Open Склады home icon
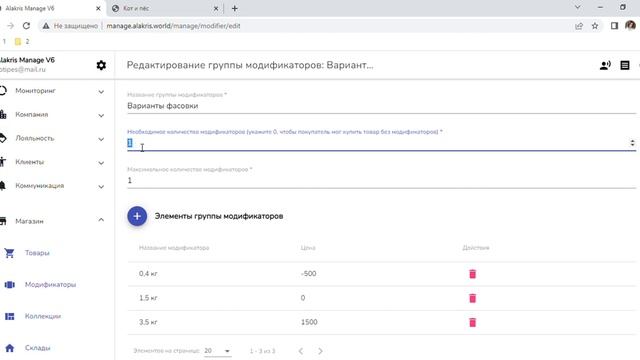 tap(9, 348)
